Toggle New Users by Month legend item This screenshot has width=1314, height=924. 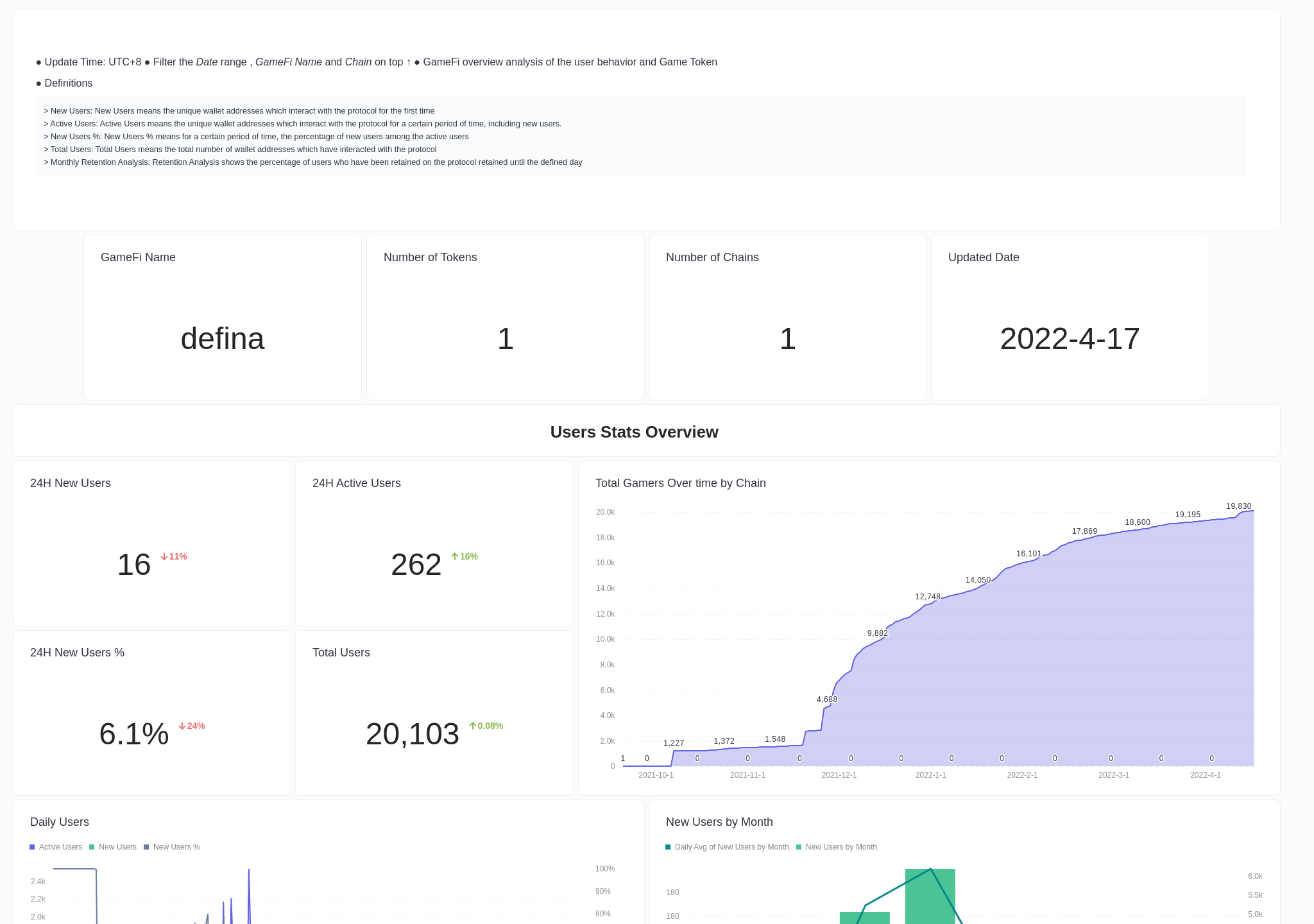(837, 847)
